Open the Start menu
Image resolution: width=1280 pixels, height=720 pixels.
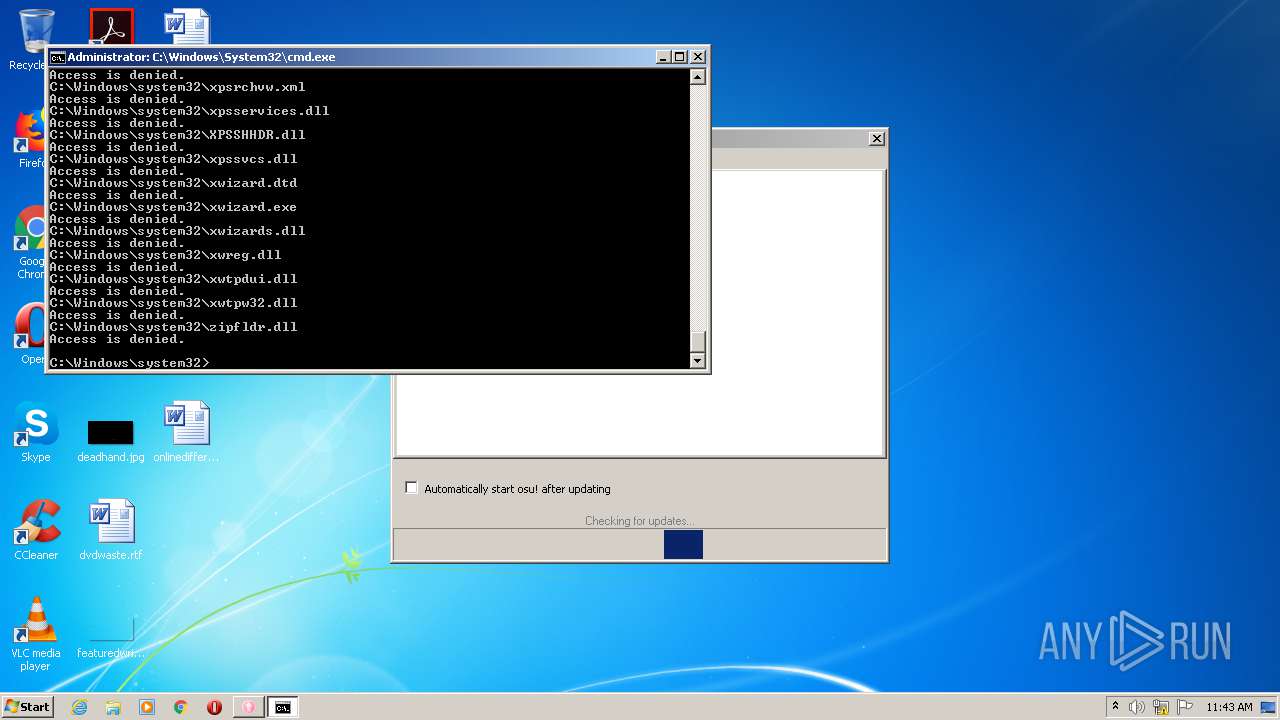pos(27,706)
